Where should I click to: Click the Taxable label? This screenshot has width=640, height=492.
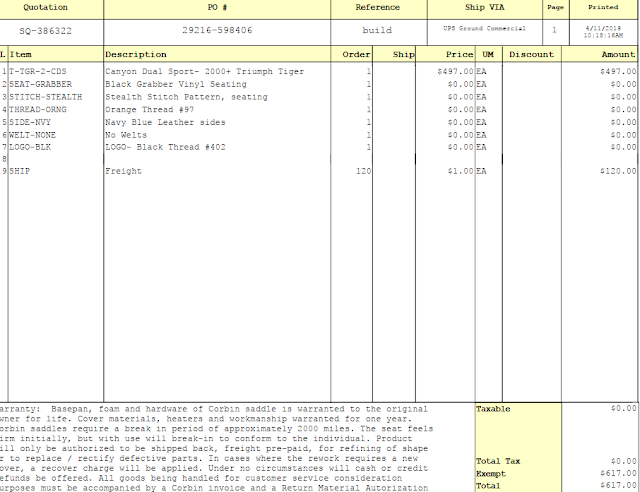pos(493,409)
